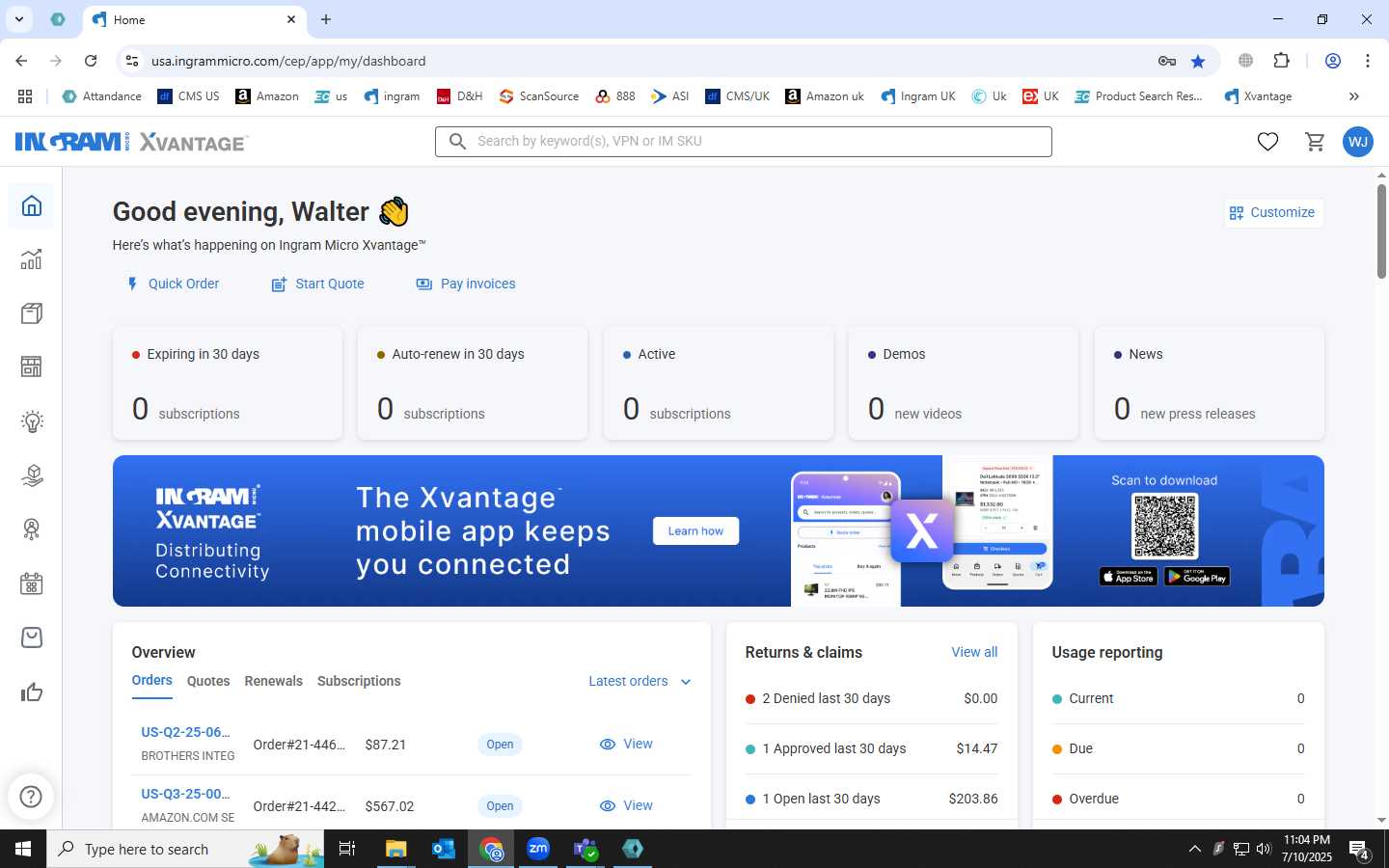
Task: Open order link US-Q2-25-06
Action: (x=186, y=732)
